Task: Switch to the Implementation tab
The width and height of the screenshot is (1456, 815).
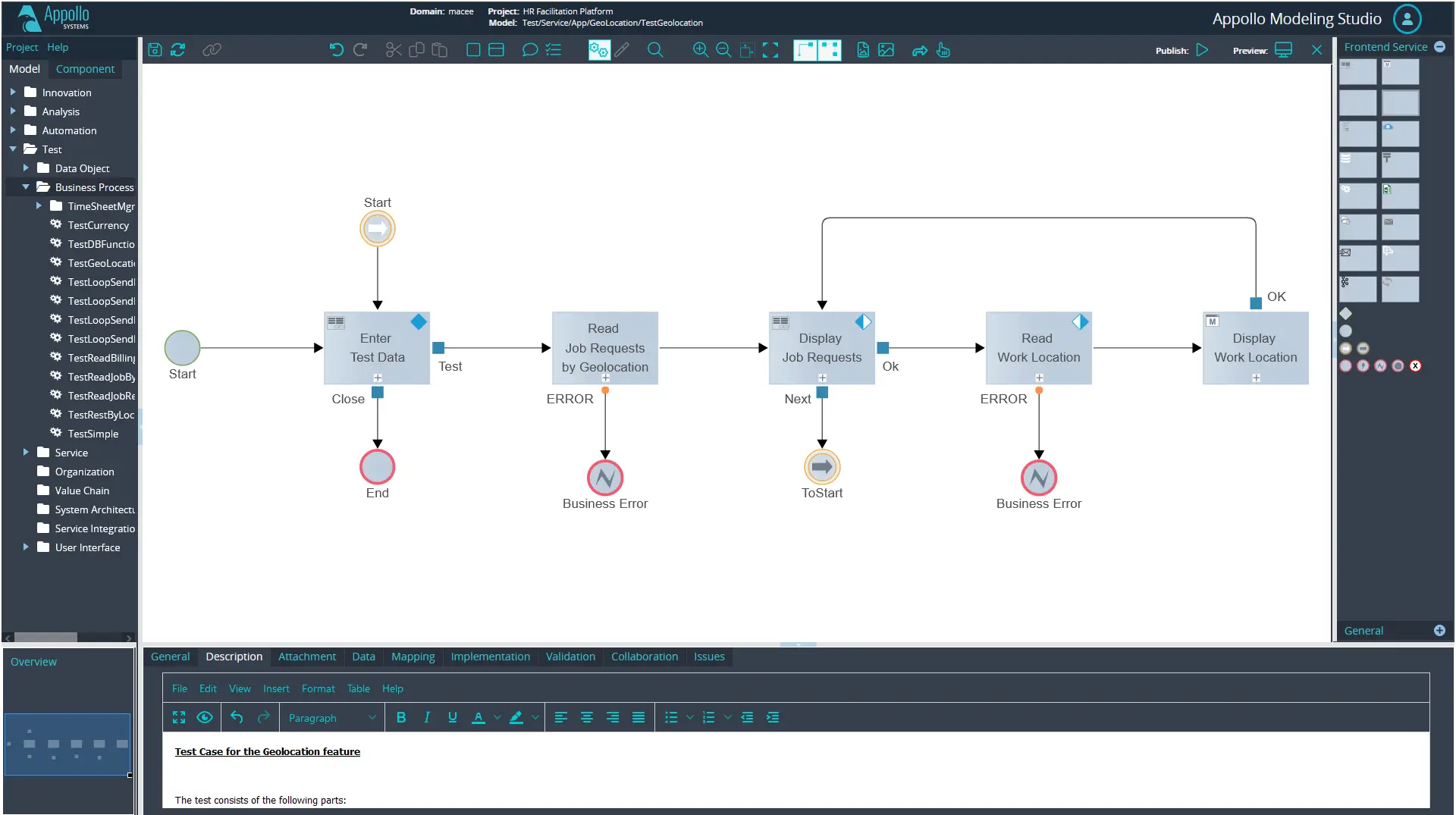Action: (490, 657)
